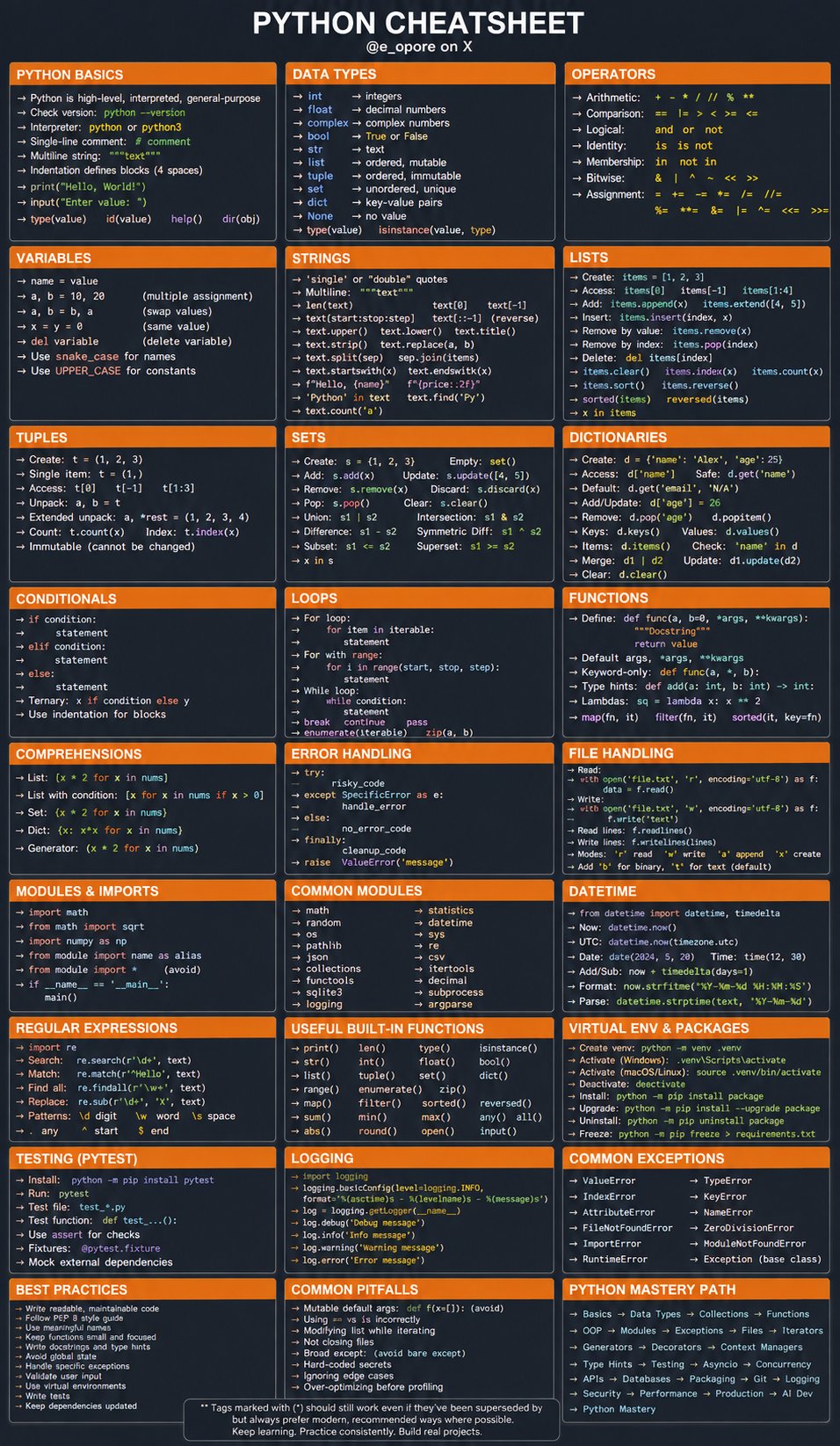Select 'Hard-coded secrets' in Common Pitfalls
The width and height of the screenshot is (840, 1446).
coord(348,1364)
